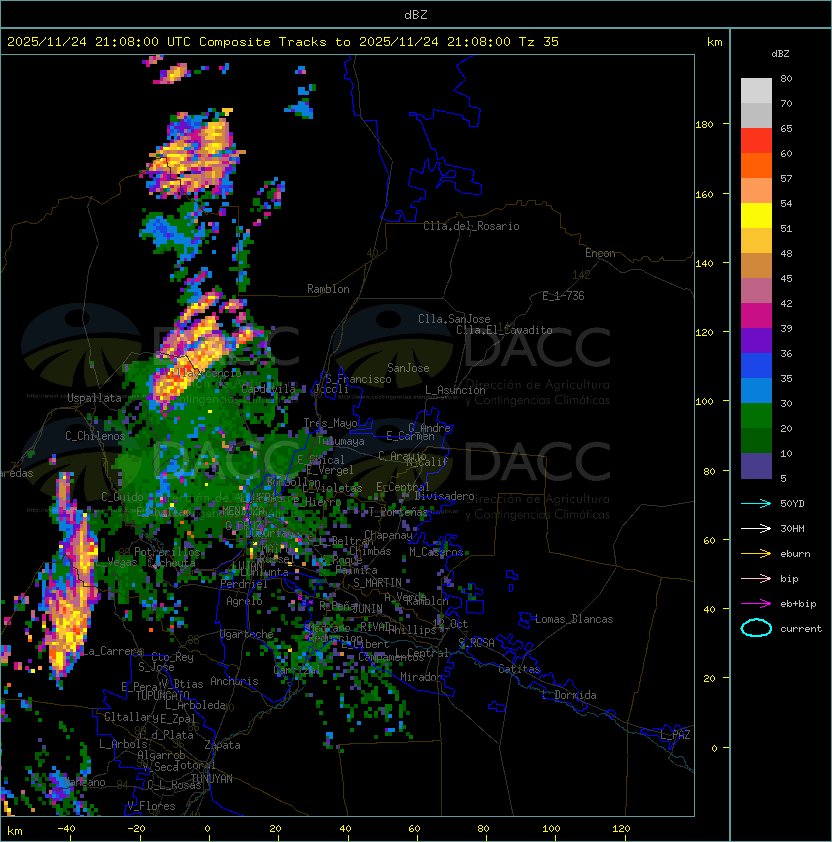Click the cyan 'current' ellipse legend icon
Image resolution: width=832 pixels, height=842 pixels.
[x=756, y=628]
